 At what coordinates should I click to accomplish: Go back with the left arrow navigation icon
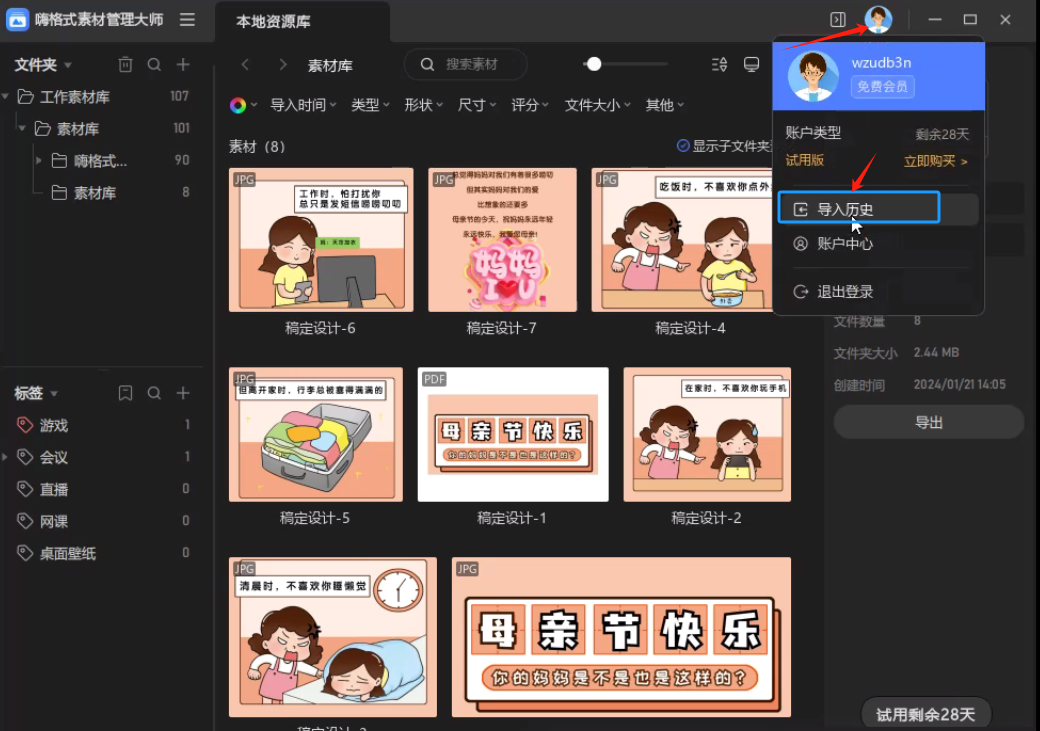(245, 64)
